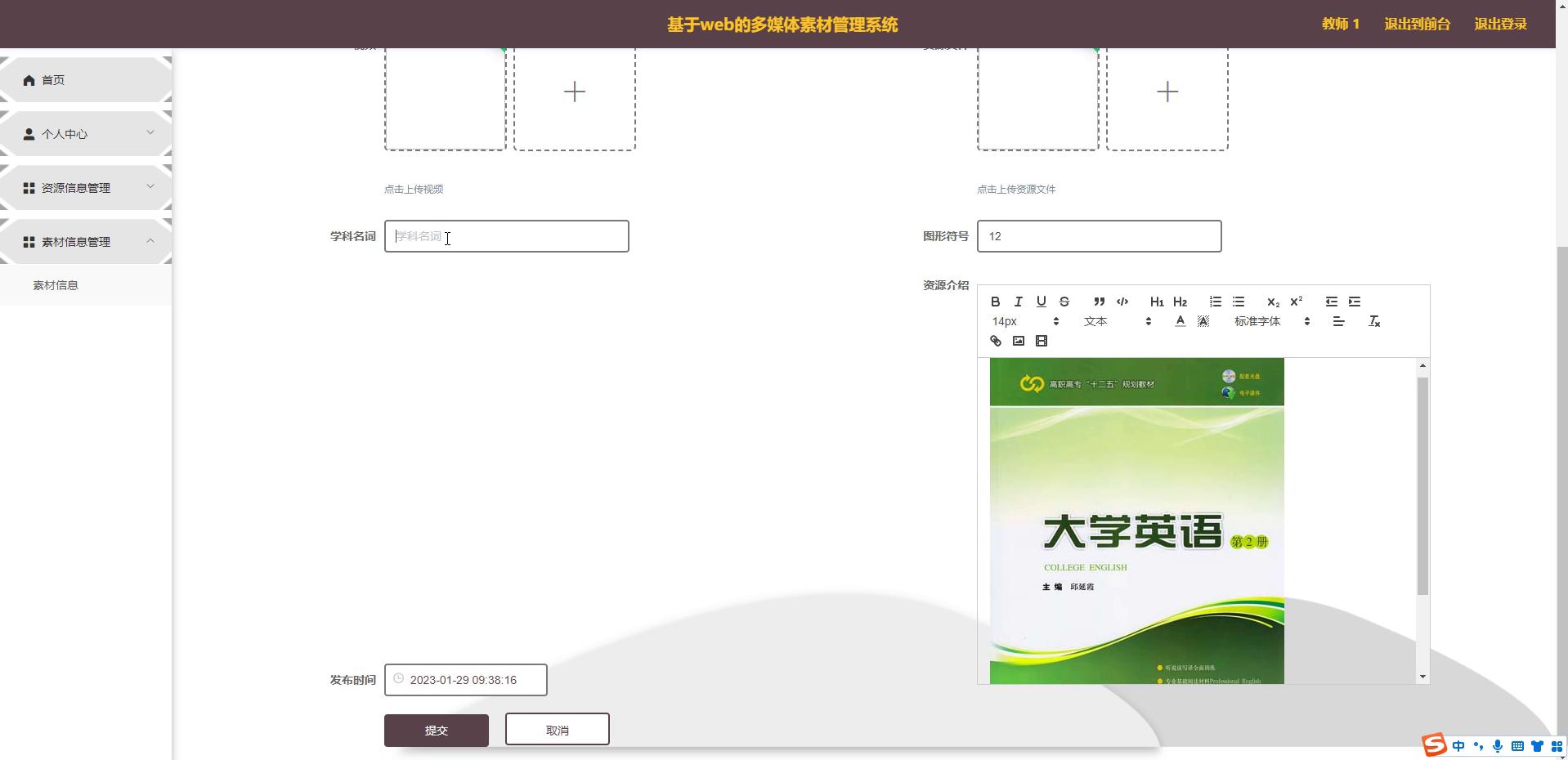The image size is (1568, 760).
Task: Decrease indent in the editor
Action: (x=1332, y=302)
